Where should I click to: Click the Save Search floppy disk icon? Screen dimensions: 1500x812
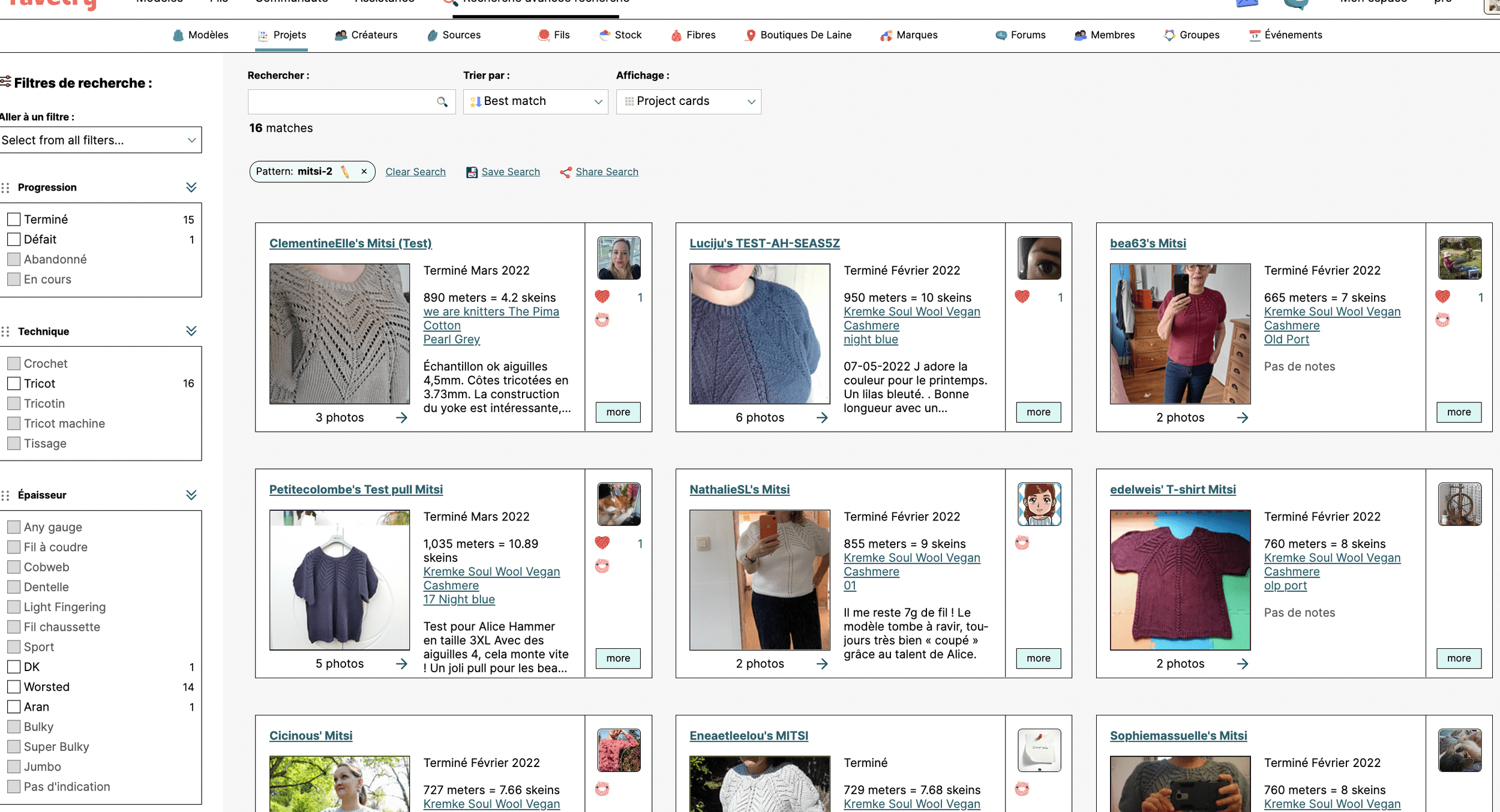pyautogui.click(x=472, y=172)
